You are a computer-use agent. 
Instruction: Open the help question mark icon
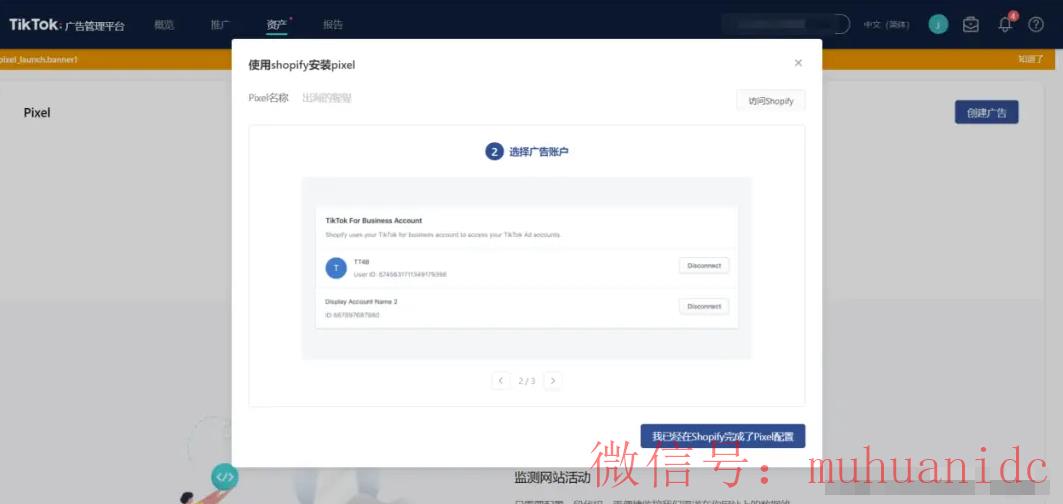(x=1036, y=24)
